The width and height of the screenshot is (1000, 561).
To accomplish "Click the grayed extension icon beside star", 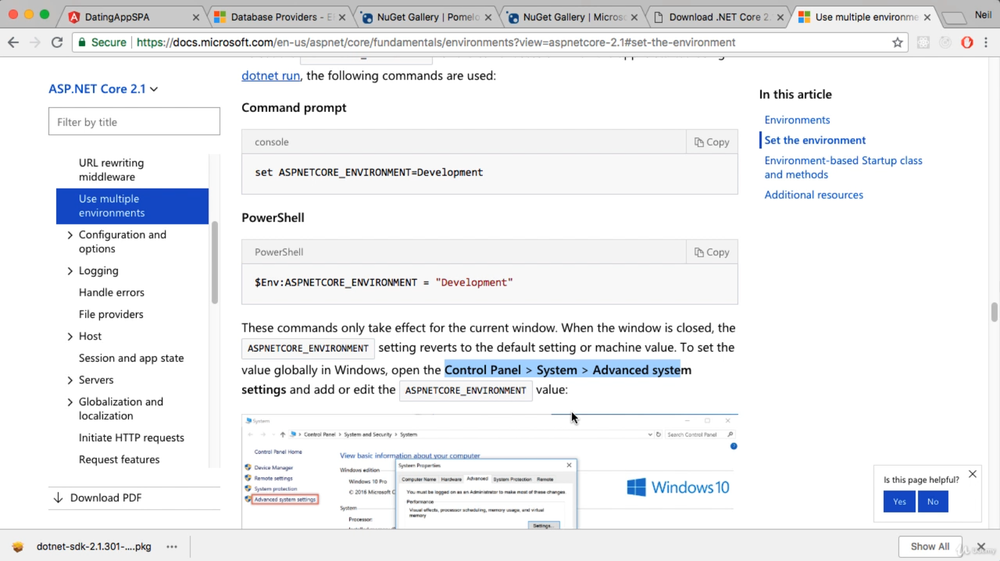I will click(923, 42).
